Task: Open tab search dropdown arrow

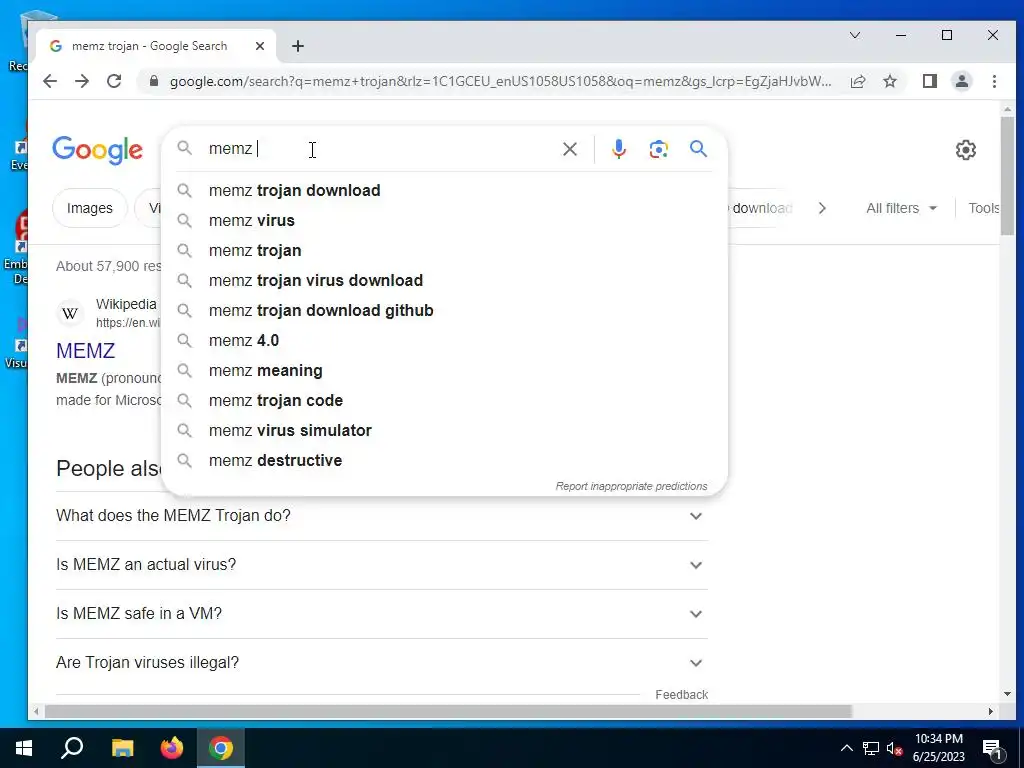Action: (854, 35)
